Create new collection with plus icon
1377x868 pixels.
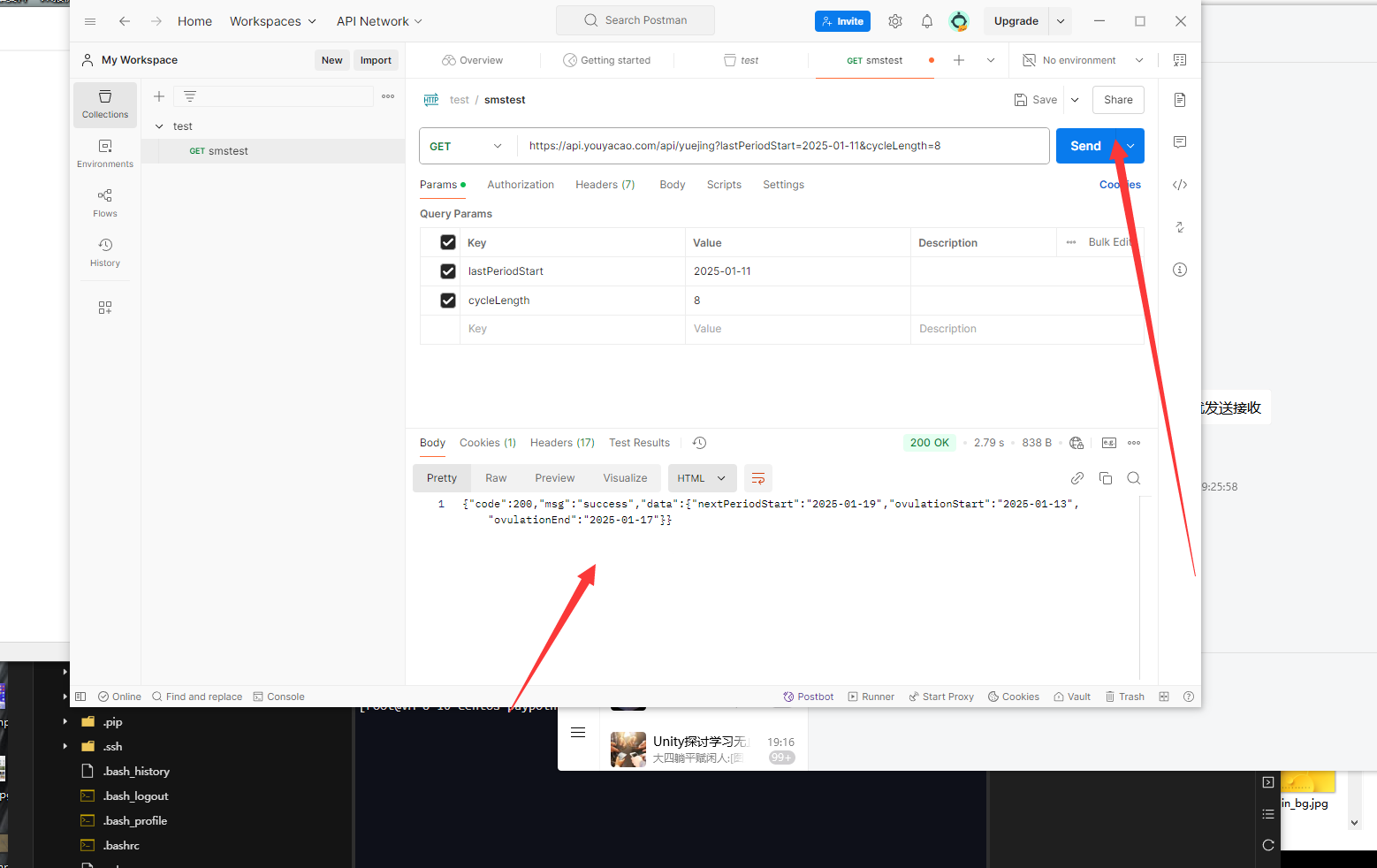click(x=159, y=96)
